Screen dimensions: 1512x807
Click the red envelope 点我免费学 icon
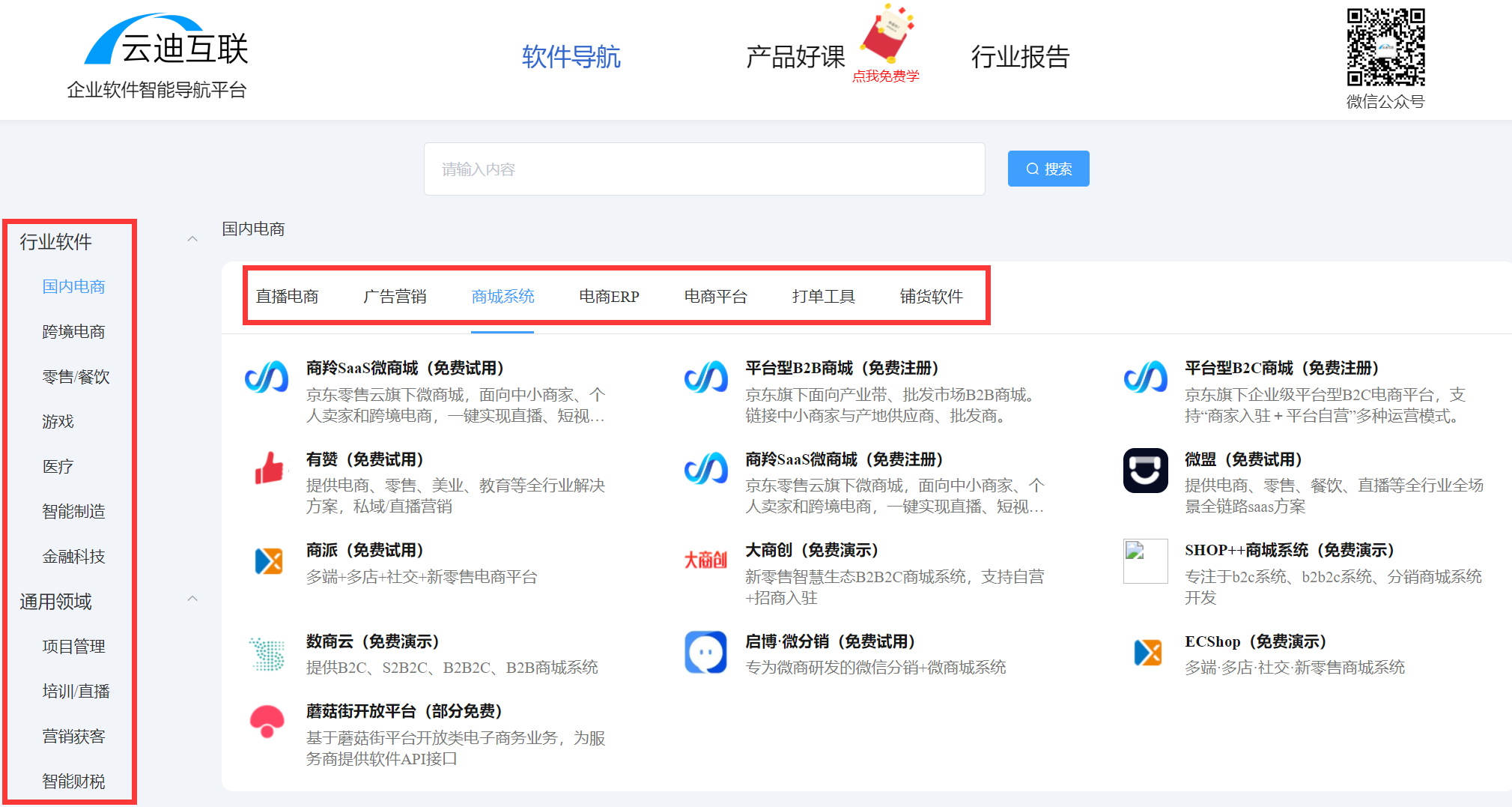pos(887,33)
